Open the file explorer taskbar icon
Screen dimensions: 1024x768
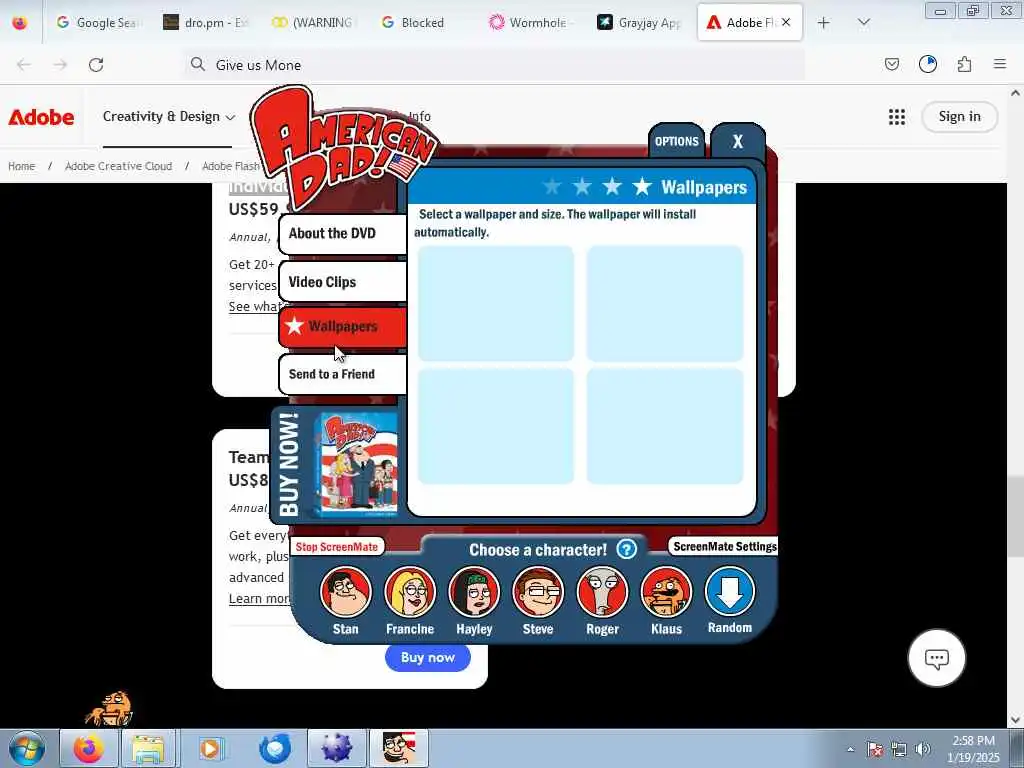(x=148, y=748)
